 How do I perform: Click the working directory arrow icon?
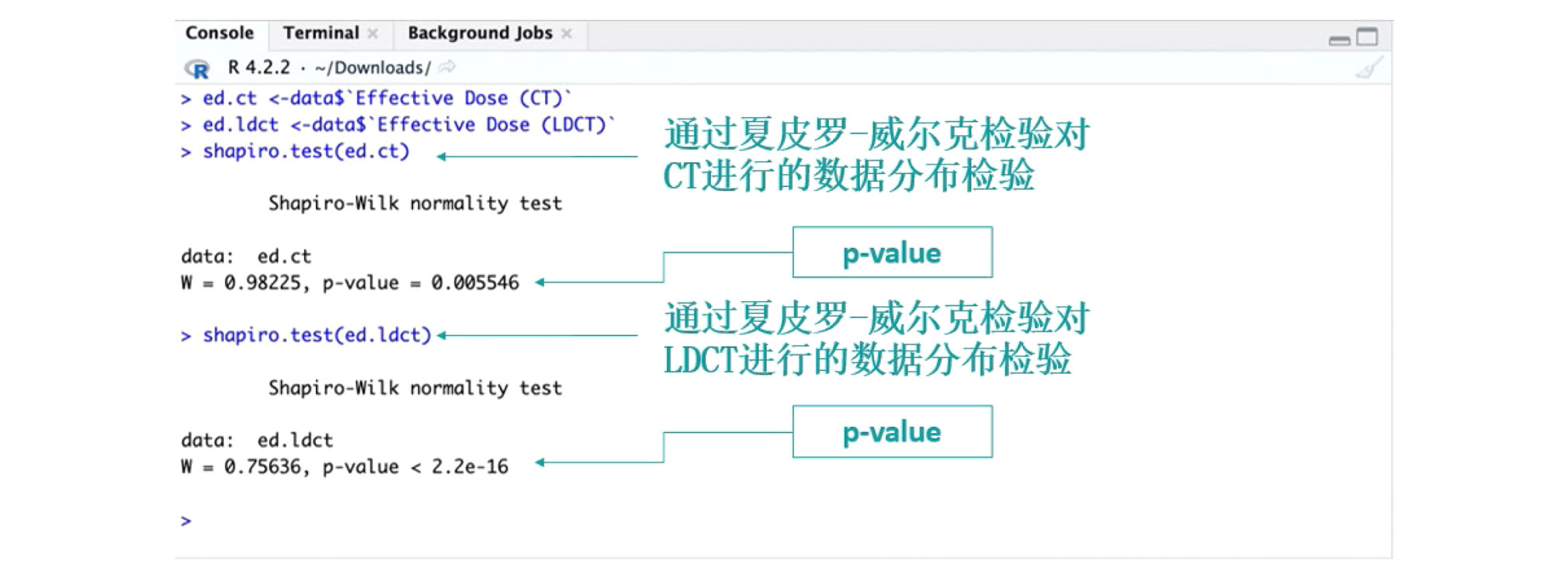(x=447, y=67)
